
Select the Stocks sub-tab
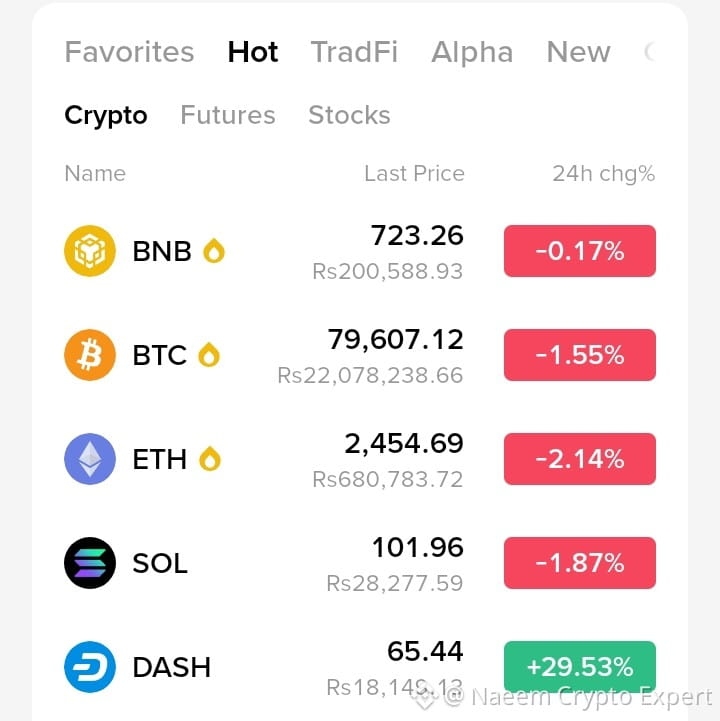pyautogui.click(x=349, y=115)
